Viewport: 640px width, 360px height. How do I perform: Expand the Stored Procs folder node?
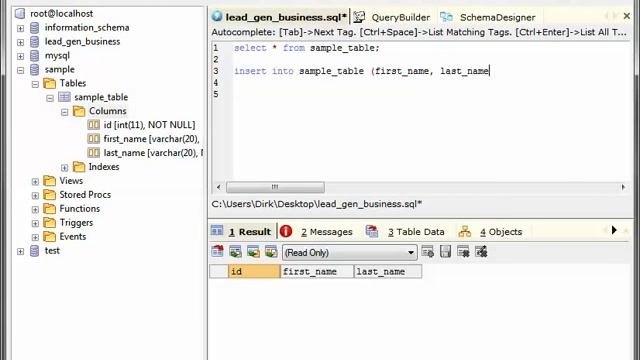coord(35,196)
